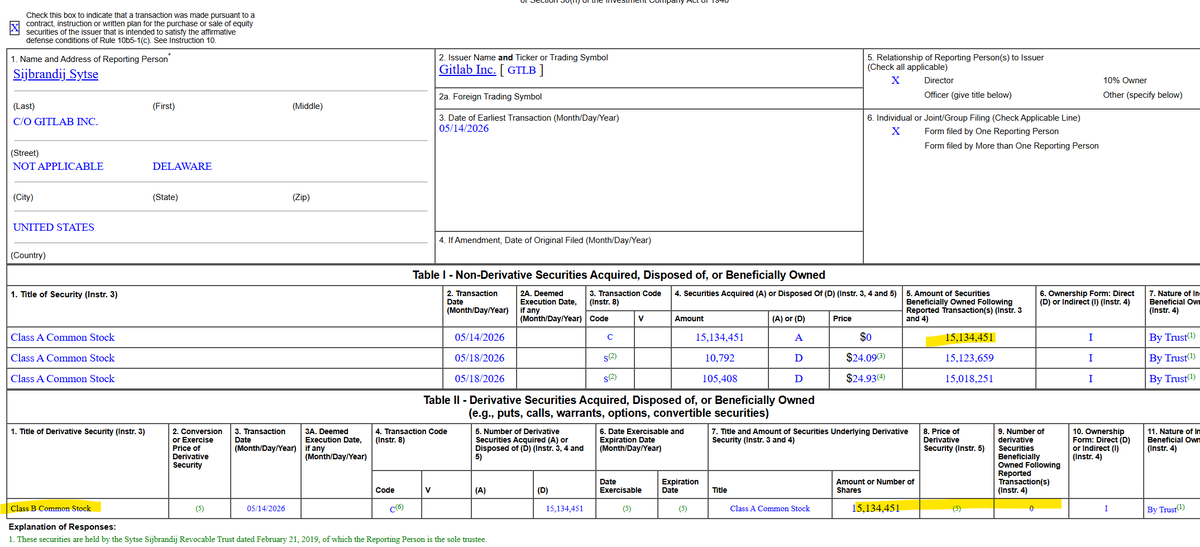Image resolution: width=1200 pixels, height=547 pixels.
Task: Click the 15,123,659 beneficially owned value
Action: [969, 358]
